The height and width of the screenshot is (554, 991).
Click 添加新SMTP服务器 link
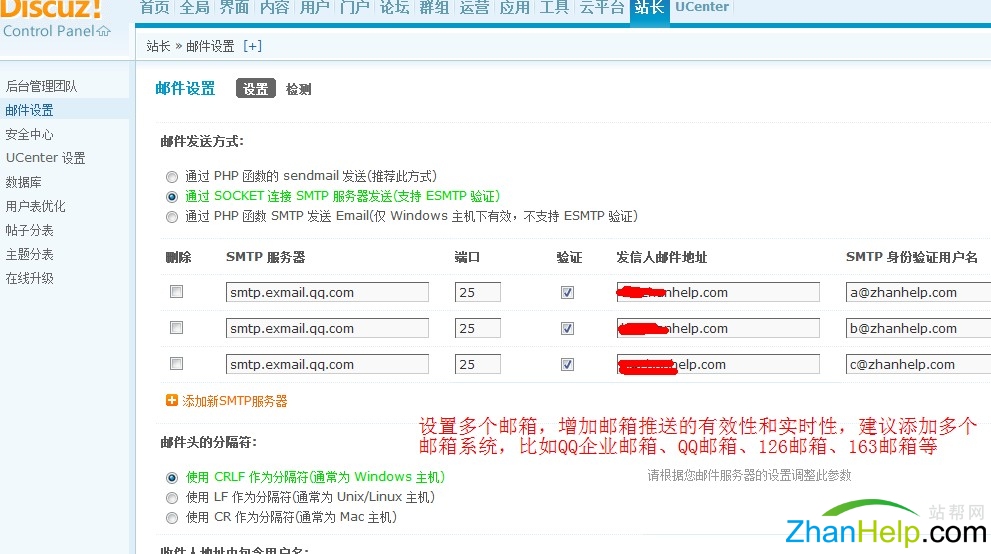(x=234, y=401)
